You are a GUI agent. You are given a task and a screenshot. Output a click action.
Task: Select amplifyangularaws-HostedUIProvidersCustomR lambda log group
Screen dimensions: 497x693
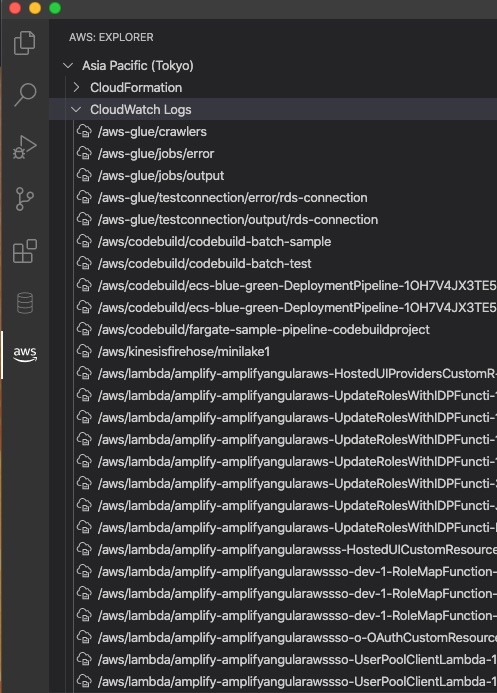[x=297, y=374]
